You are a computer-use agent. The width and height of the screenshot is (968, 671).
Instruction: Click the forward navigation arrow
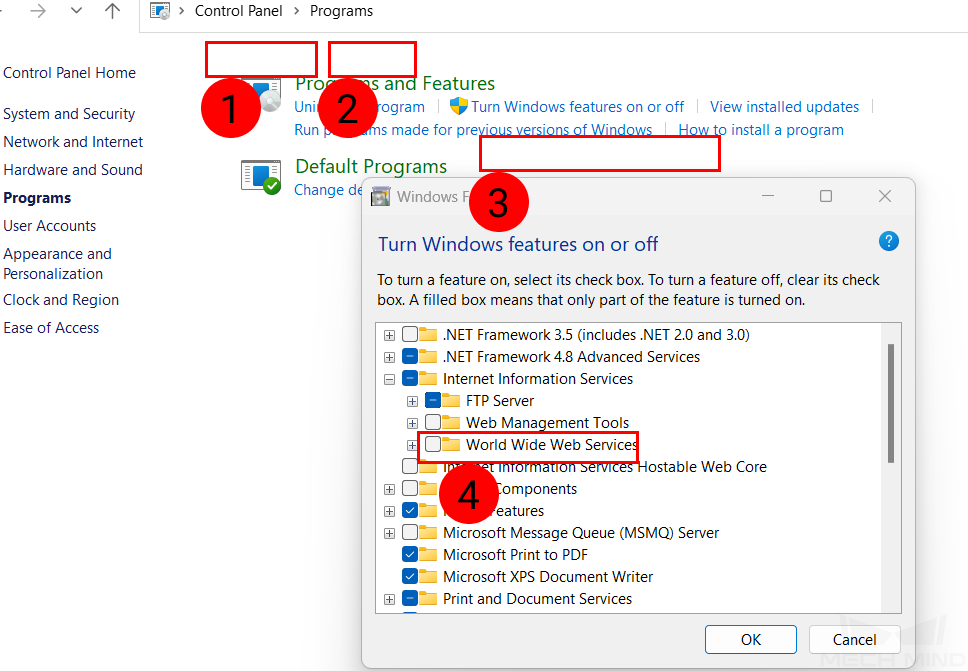coord(38,10)
